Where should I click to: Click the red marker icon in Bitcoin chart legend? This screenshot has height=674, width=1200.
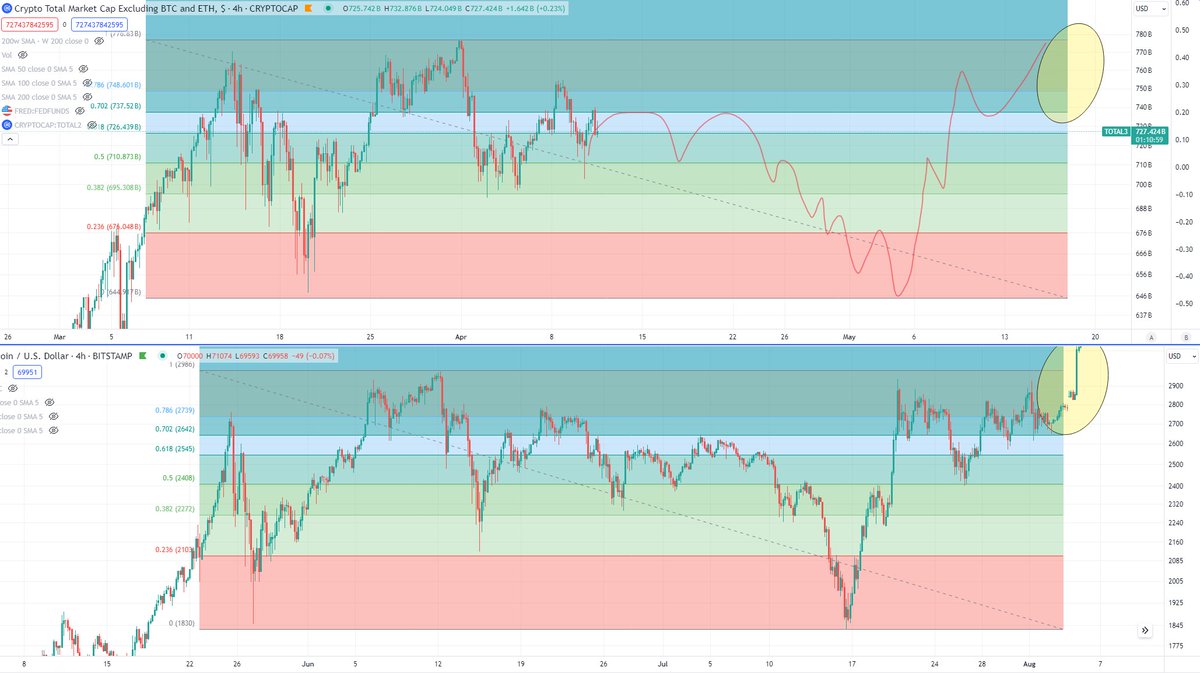click(142, 356)
